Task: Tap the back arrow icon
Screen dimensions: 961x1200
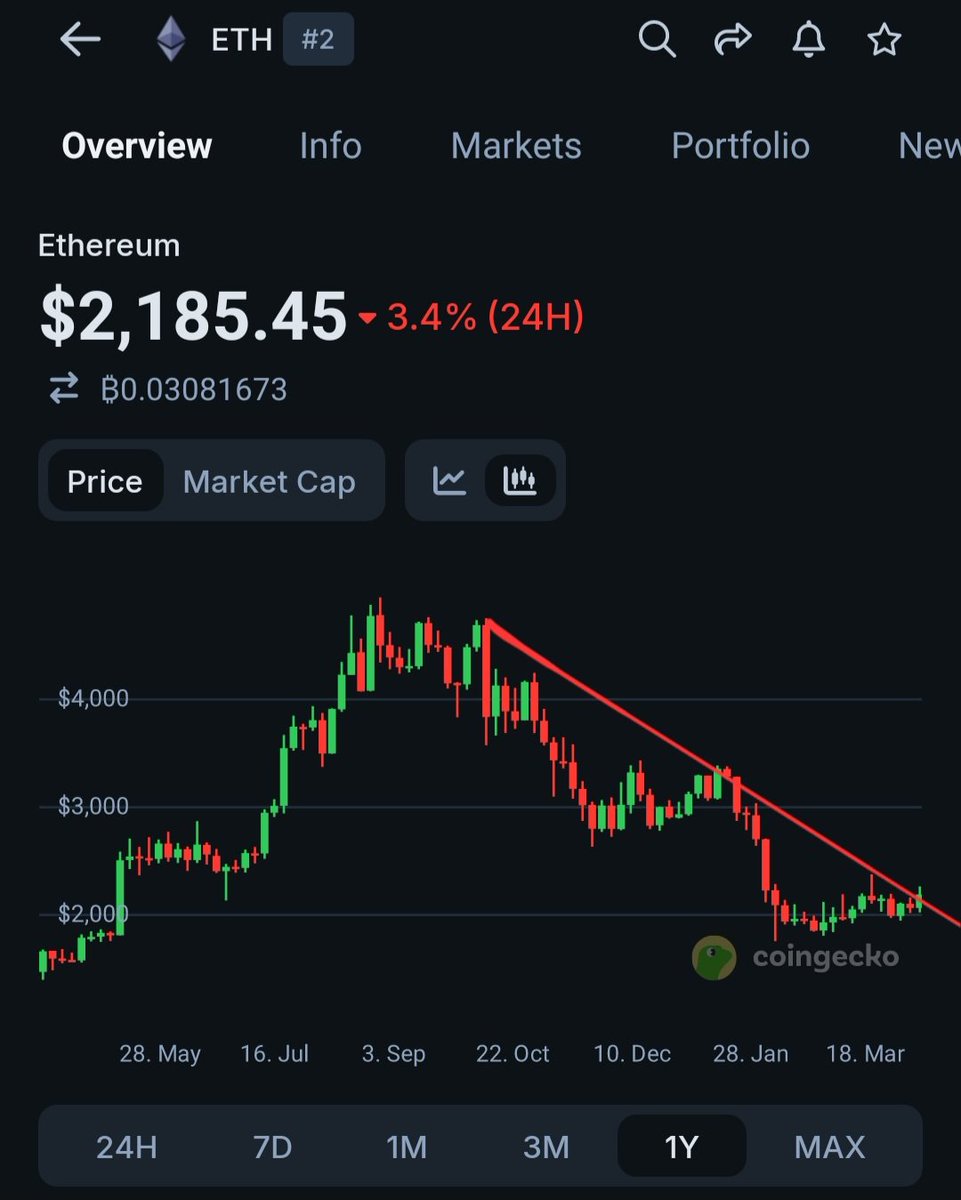Action: 80,40
